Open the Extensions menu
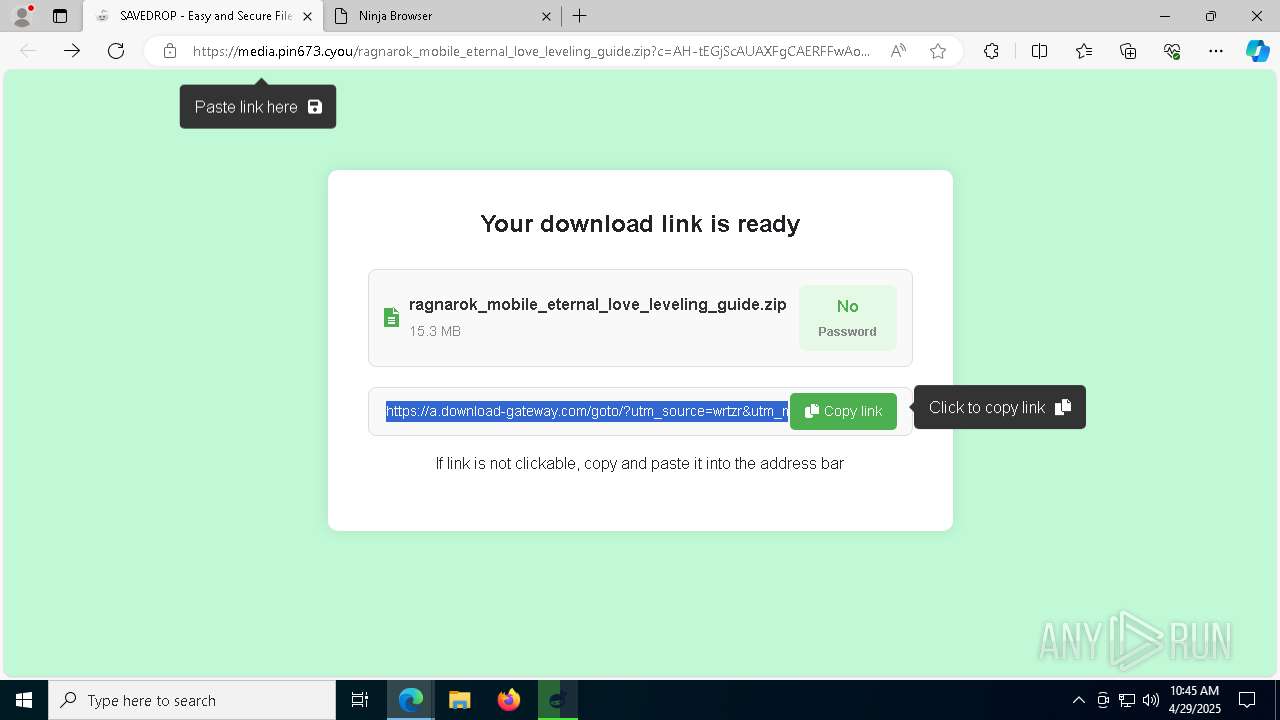The width and height of the screenshot is (1280, 720). pos(991,51)
